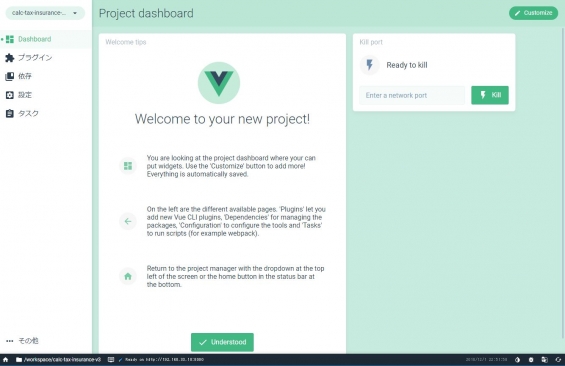Open the プラグイン (Plugins) page
Screen dimensions: 565x366
[x=46, y=58]
